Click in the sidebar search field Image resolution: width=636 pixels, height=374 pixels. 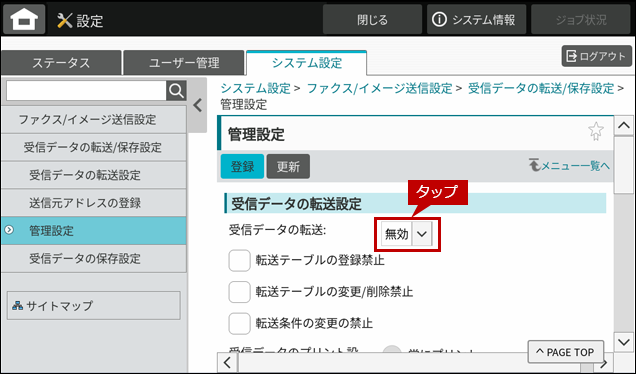pos(86,90)
